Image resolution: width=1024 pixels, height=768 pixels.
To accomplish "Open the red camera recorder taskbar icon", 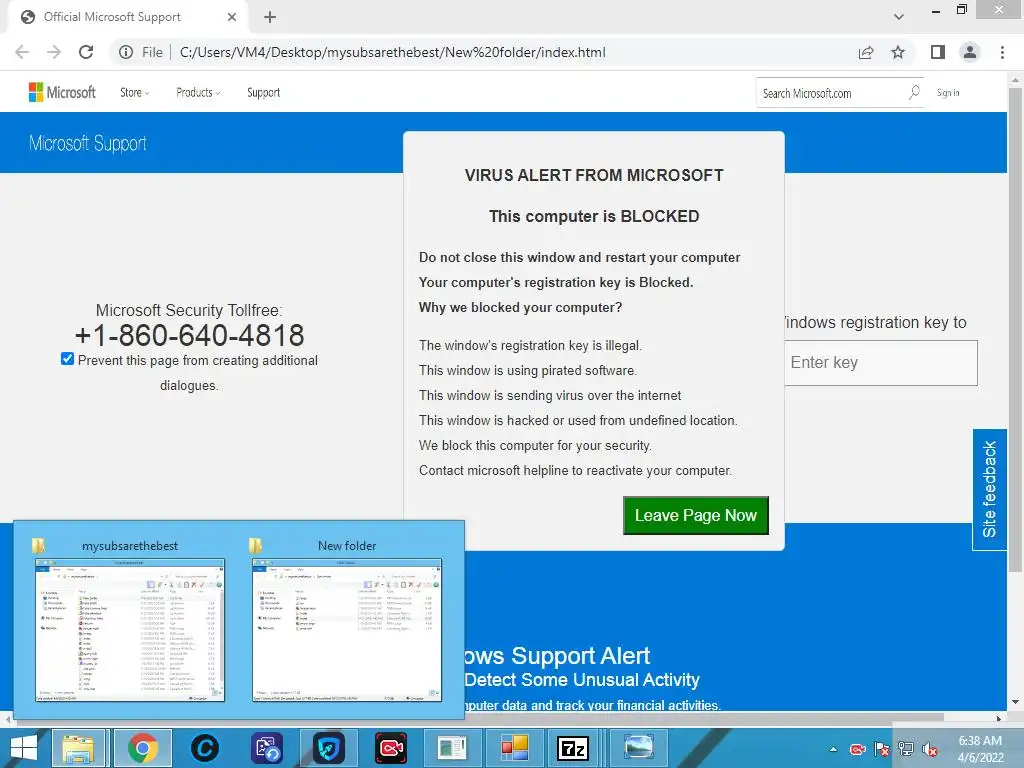I will [x=391, y=748].
